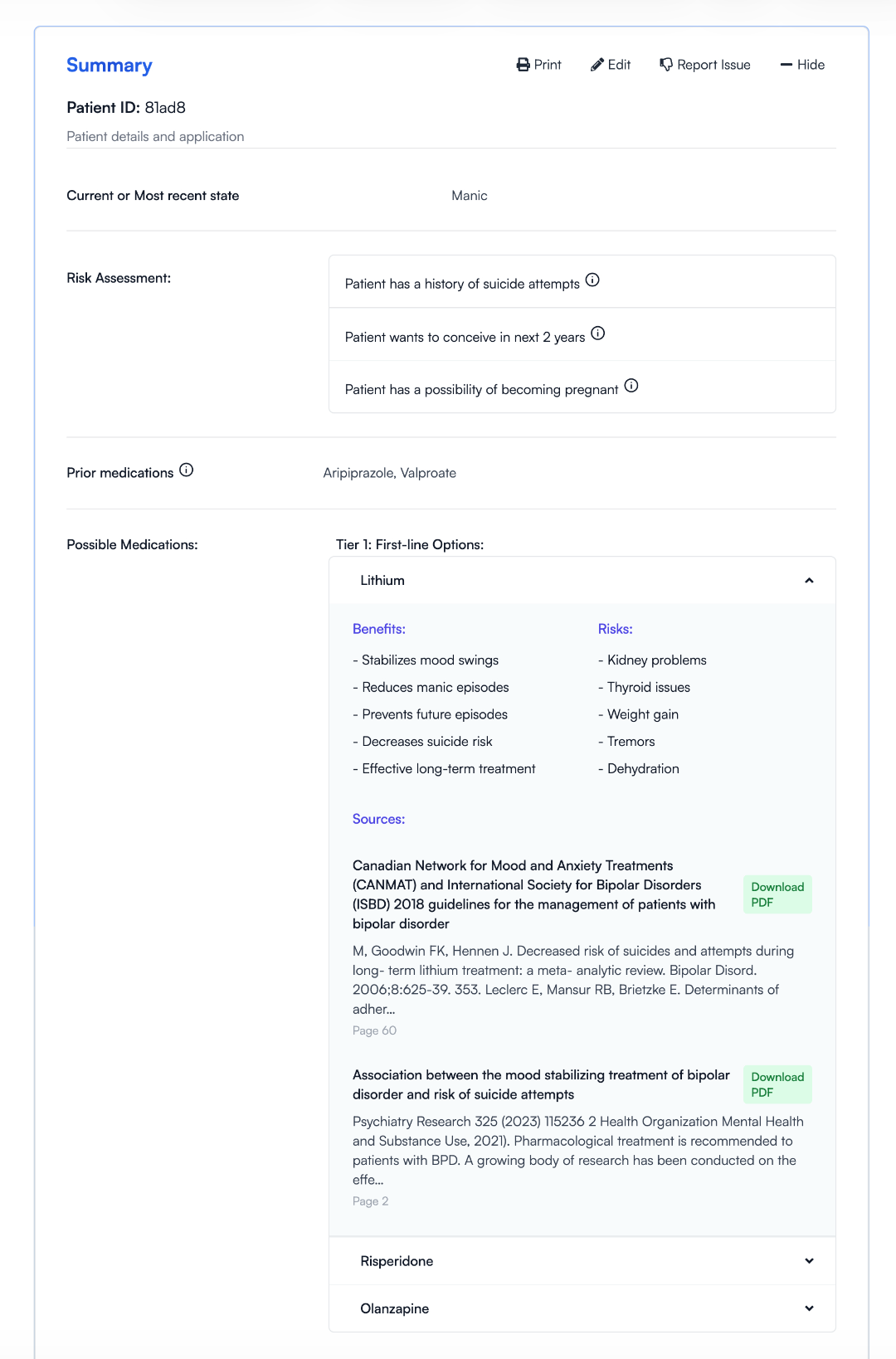Open info icon beside conceive in 2 years
The width and height of the screenshot is (896, 1359).
coord(598,334)
